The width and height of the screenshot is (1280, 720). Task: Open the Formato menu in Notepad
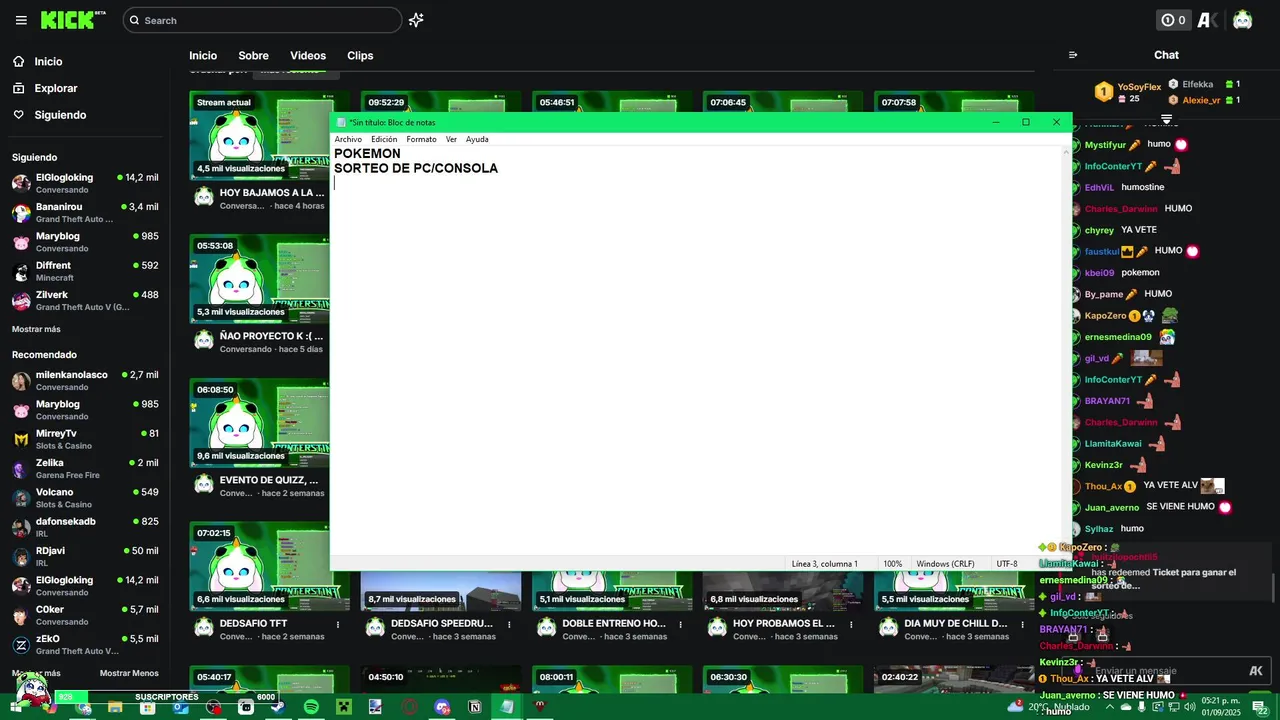pyautogui.click(x=421, y=139)
